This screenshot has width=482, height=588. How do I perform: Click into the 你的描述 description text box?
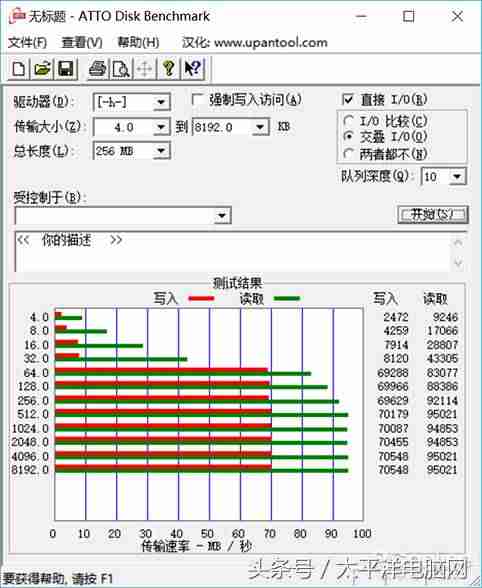(x=233, y=252)
